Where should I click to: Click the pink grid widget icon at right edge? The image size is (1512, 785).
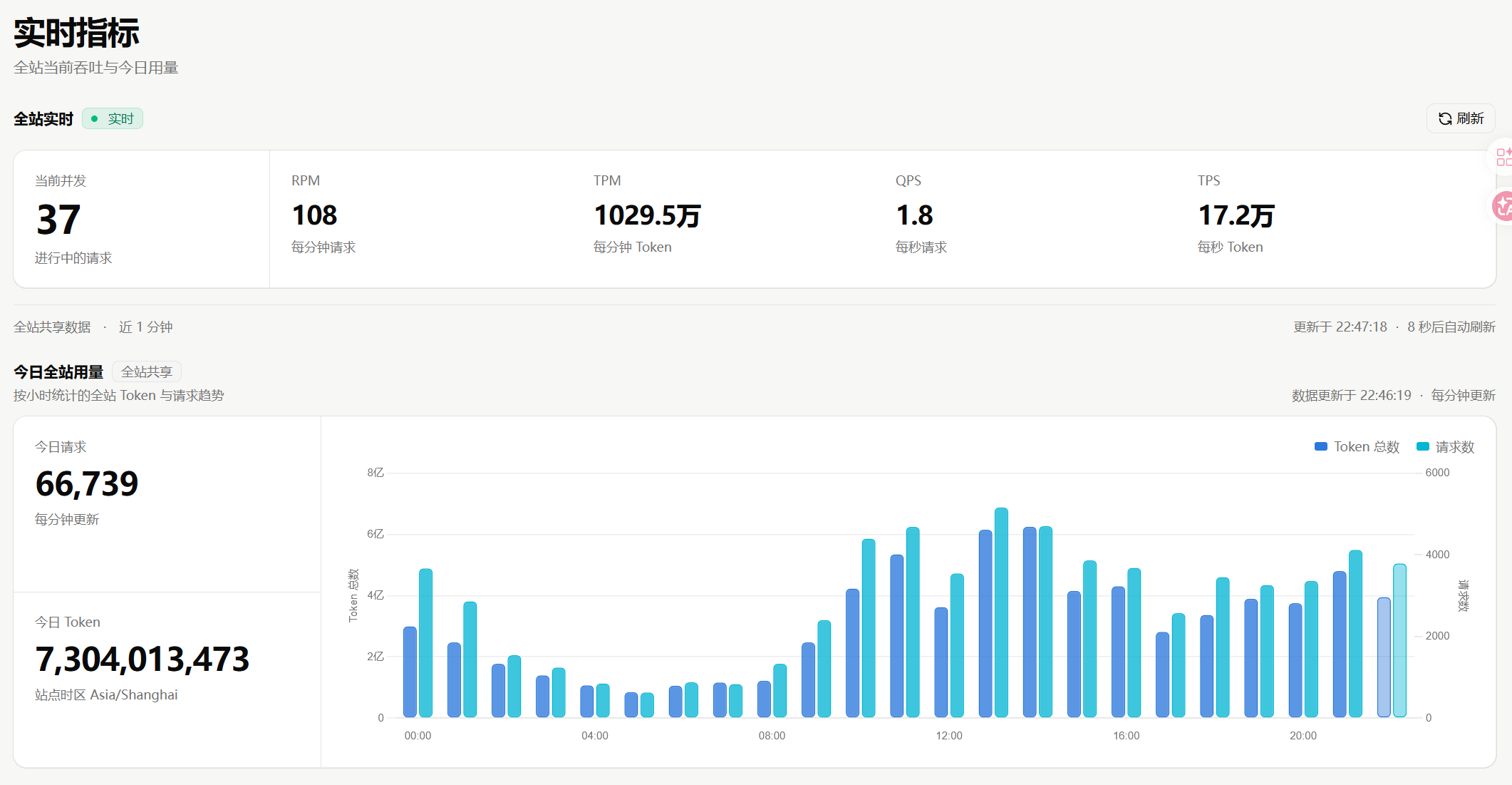point(1503,157)
